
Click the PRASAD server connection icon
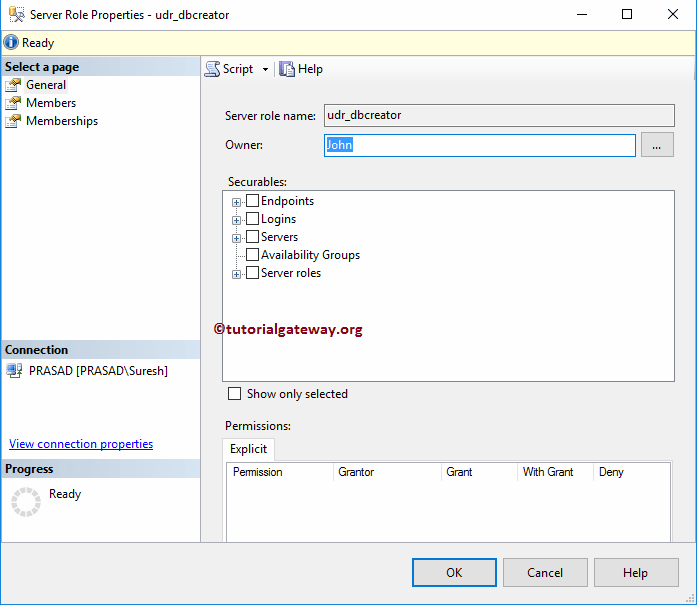click(x=15, y=371)
